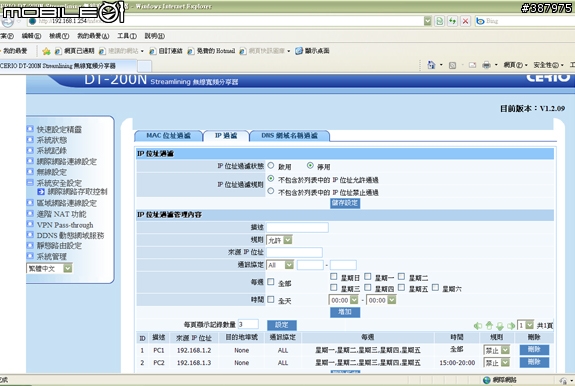The image size is (575, 386).
Task: Open the 通訊協定 All dropdown
Action: tap(280, 265)
